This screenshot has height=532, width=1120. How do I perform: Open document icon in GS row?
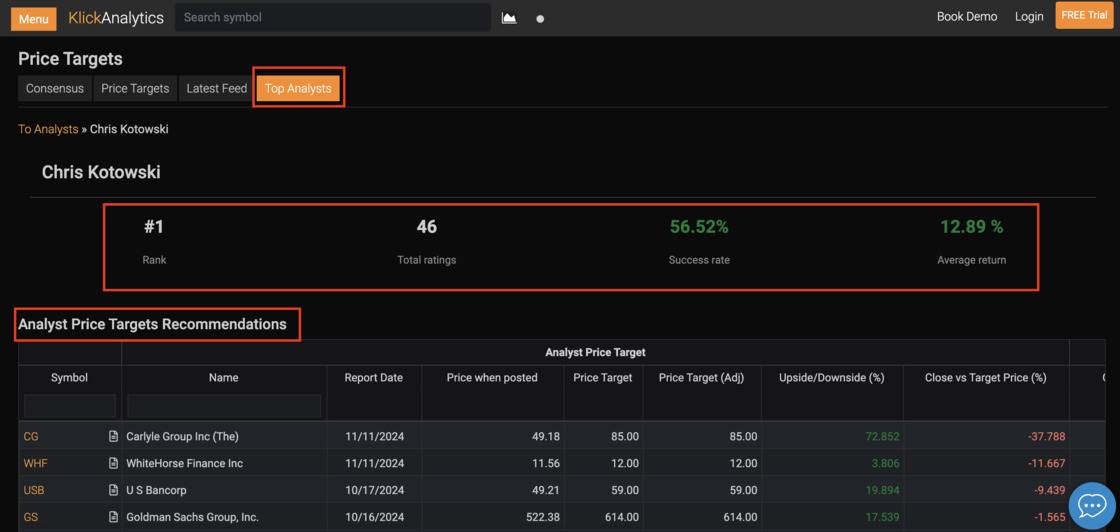[113, 517]
